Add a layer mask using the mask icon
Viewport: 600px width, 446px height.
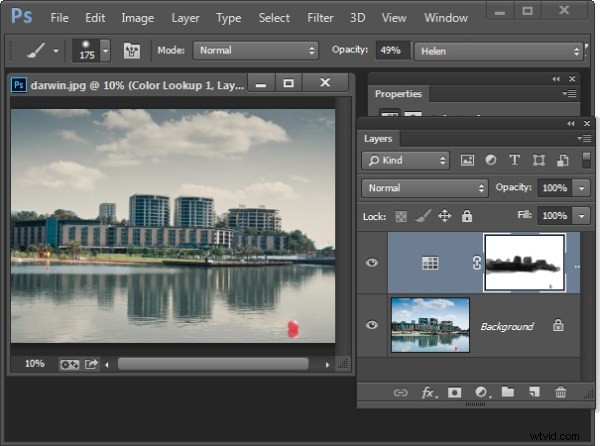tap(455, 392)
